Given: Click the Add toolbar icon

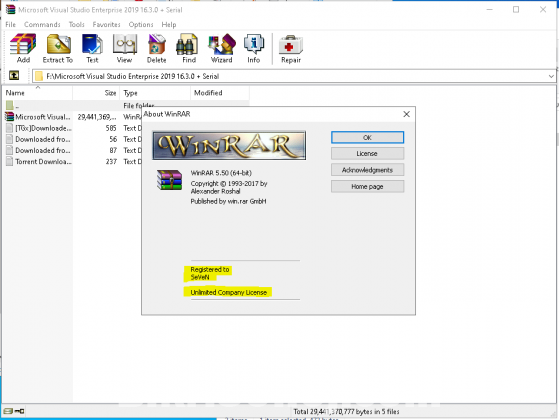Looking at the screenshot, I should pyautogui.click(x=23, y=44).
